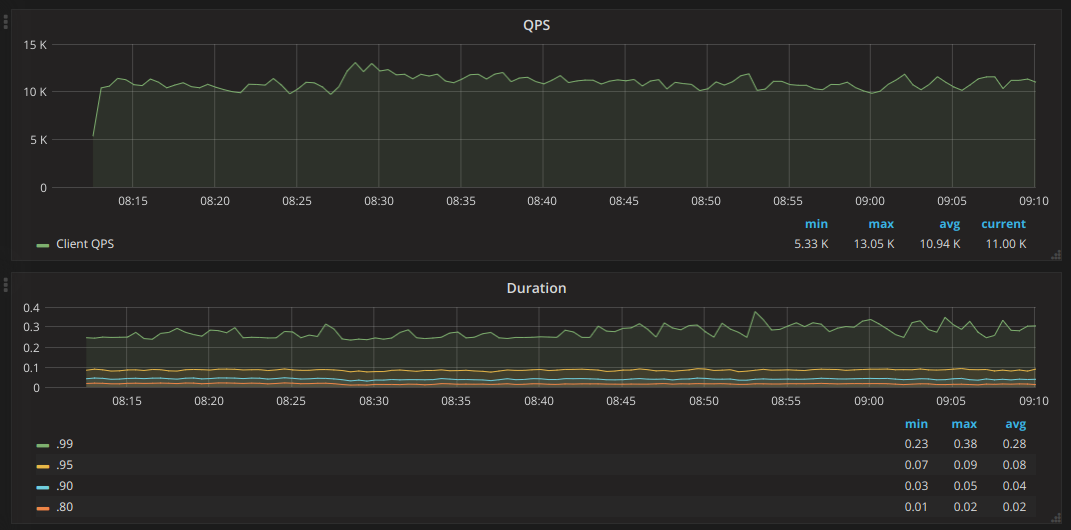Select the 0.01 min value in the .80 row
This screenshot has width=1071, height=530.
tap(917, 507)
